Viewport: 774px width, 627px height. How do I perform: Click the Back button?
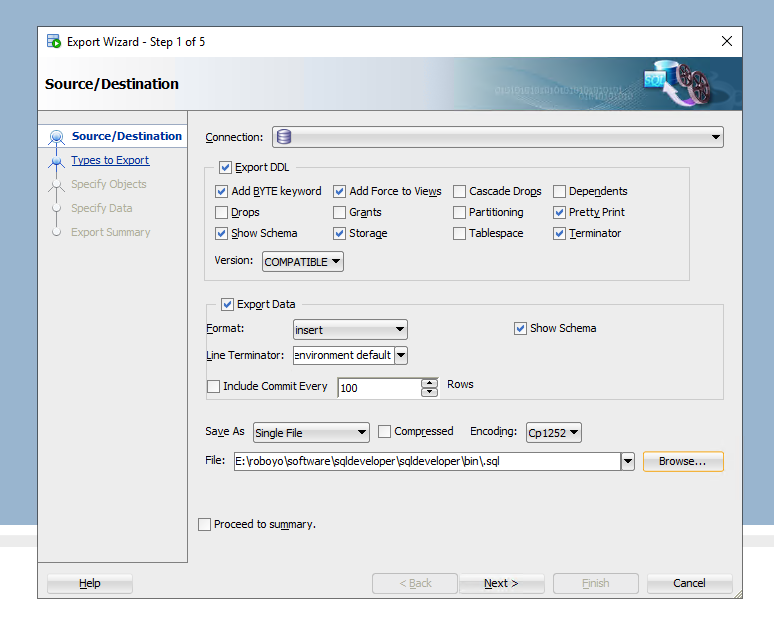click(415, 583)
